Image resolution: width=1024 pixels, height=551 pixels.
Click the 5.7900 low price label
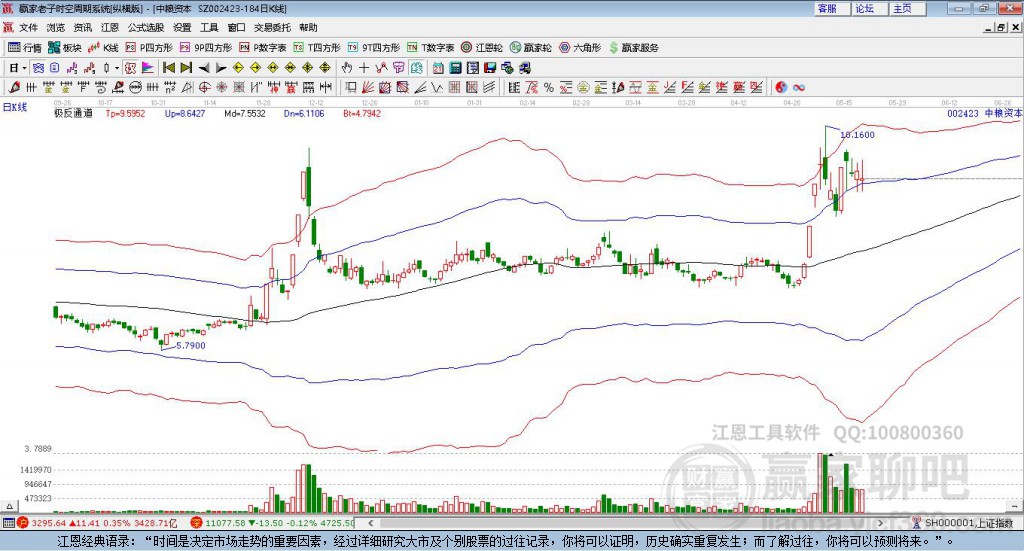pos(191,345)
